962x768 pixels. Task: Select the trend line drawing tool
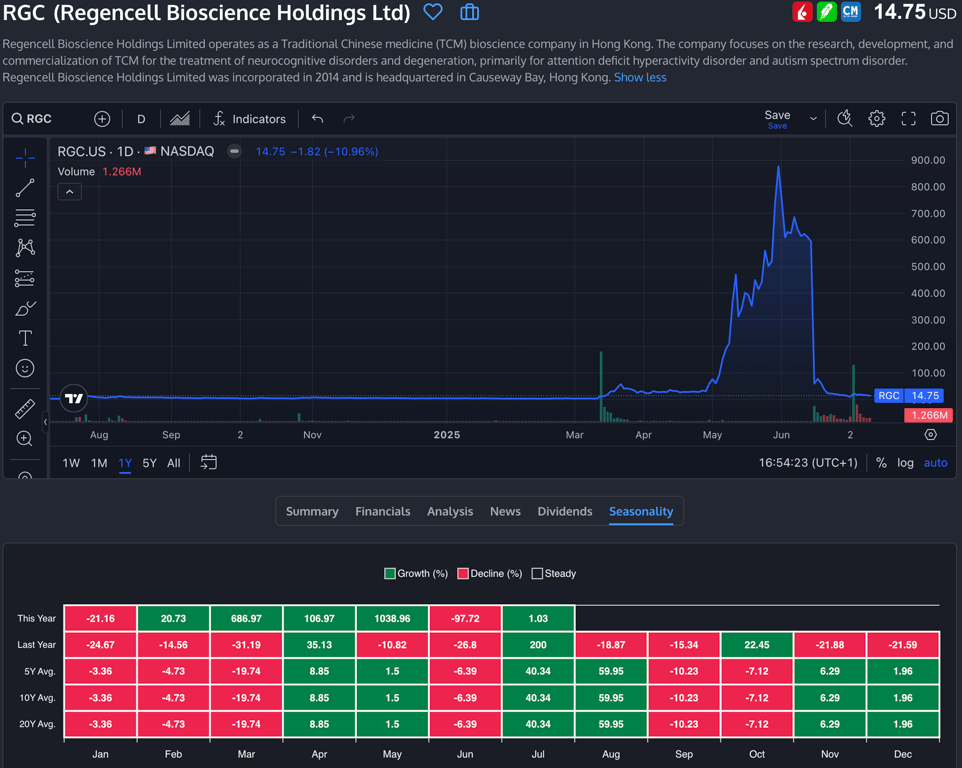25,188
